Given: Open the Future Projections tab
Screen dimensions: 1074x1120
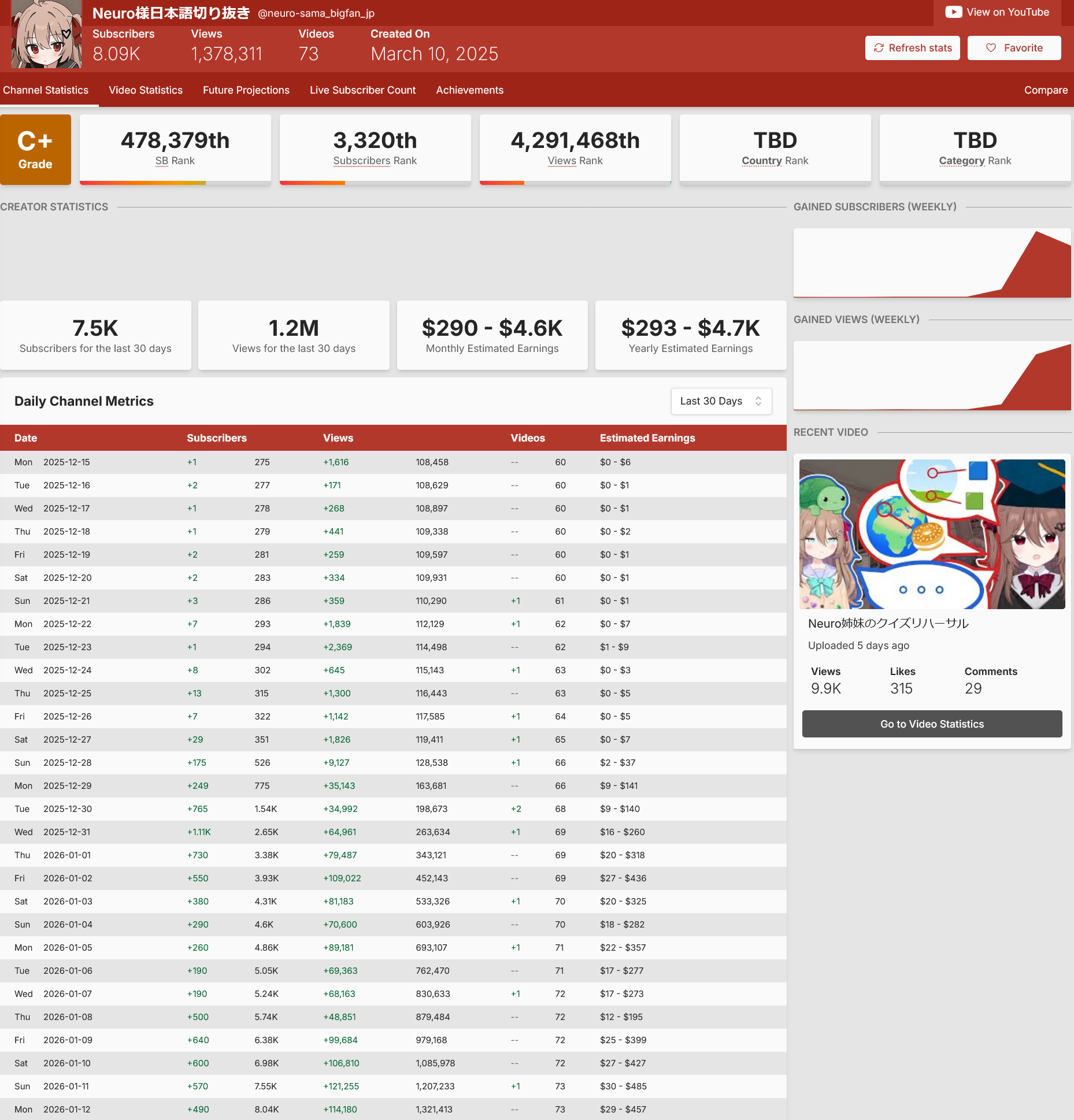Looking at the screenshot, I should (x=246, y=90).
